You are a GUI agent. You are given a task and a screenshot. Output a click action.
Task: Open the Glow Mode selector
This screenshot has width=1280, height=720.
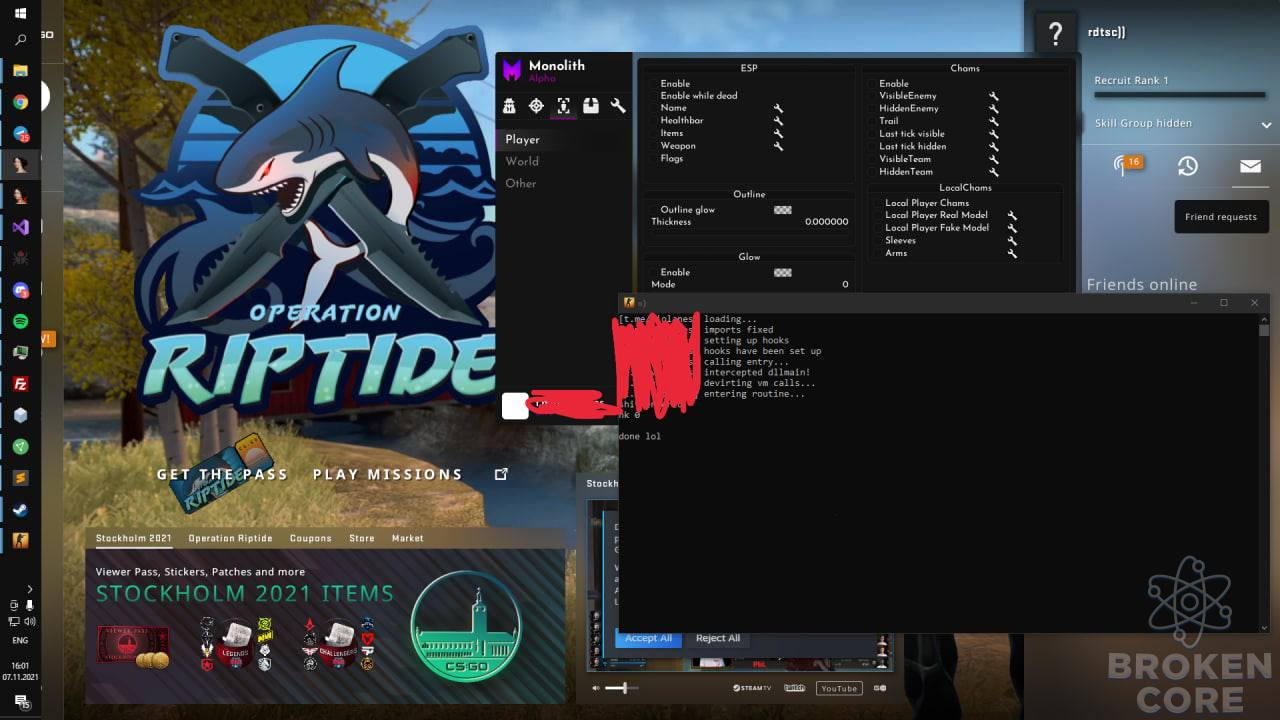point(750,285)
